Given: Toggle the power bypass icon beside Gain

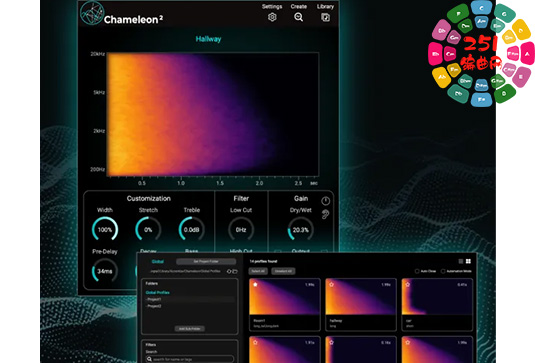Looking at the screenshot, I should pyautogui.click(x=326, y=201).
